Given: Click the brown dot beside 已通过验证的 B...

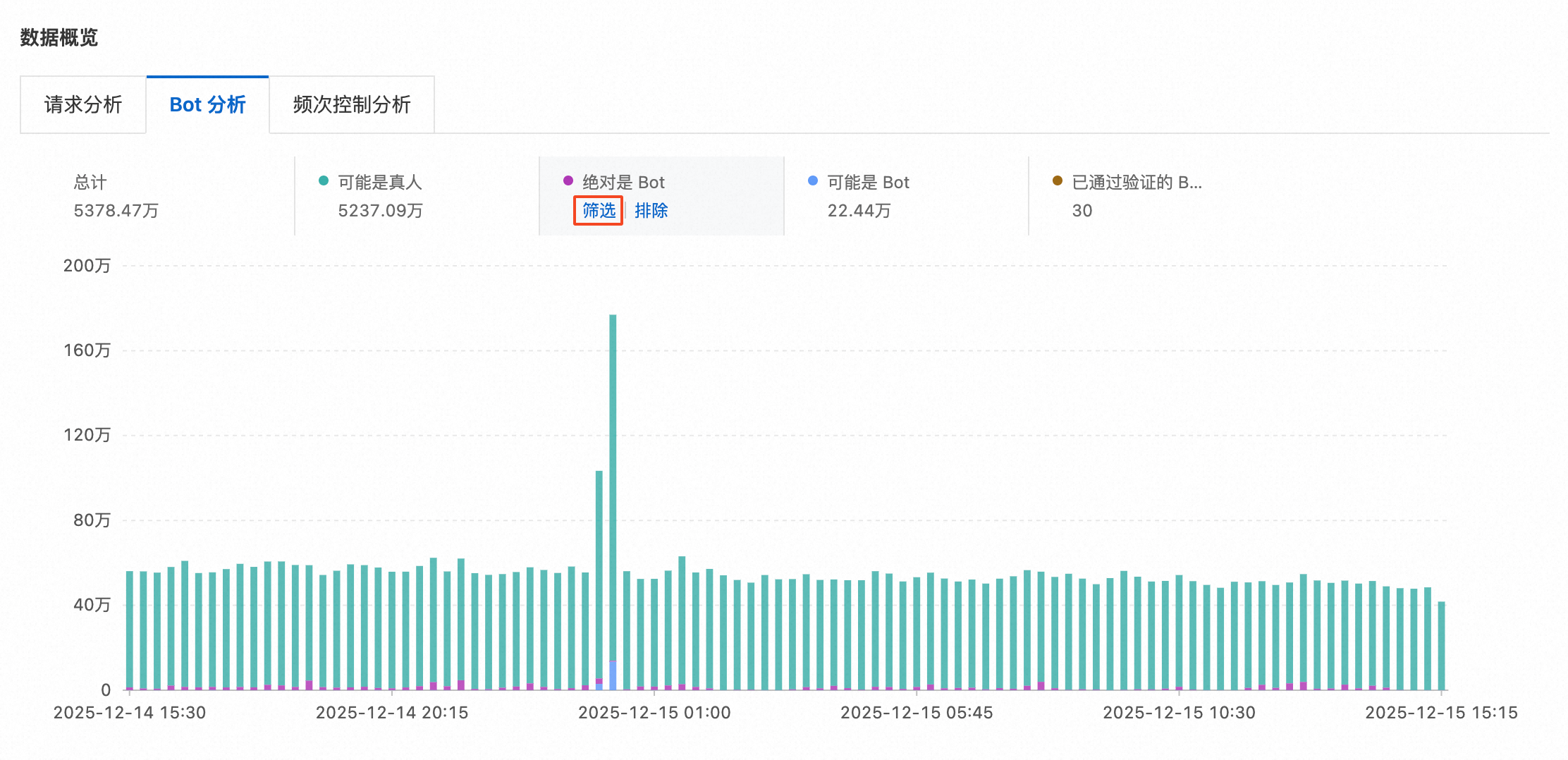Looking at the screenshot, I should point(1058,180).
